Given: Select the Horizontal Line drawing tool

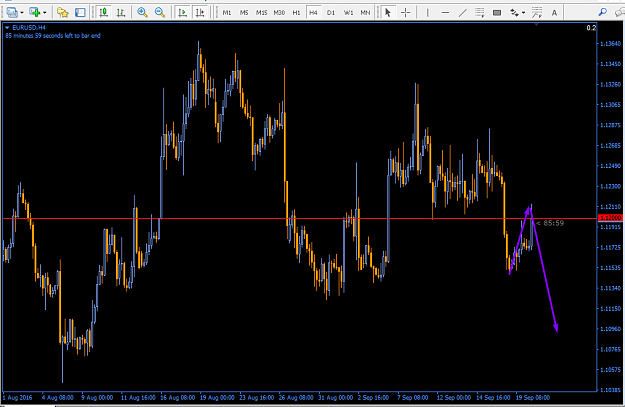Looking at the screenshot, I should point(445,13).
